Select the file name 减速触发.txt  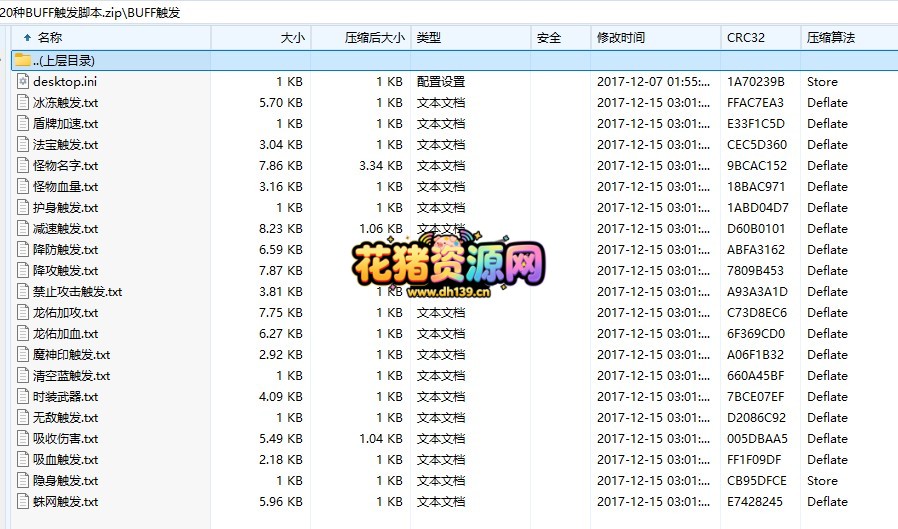coord(65,229)
